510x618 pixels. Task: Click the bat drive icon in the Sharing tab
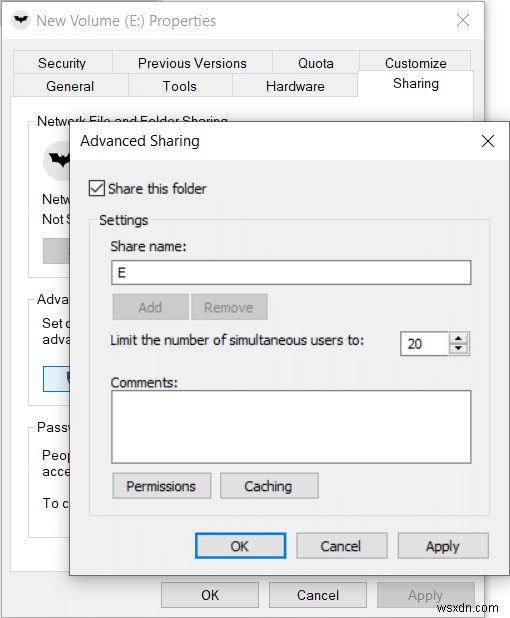(57, 160)
